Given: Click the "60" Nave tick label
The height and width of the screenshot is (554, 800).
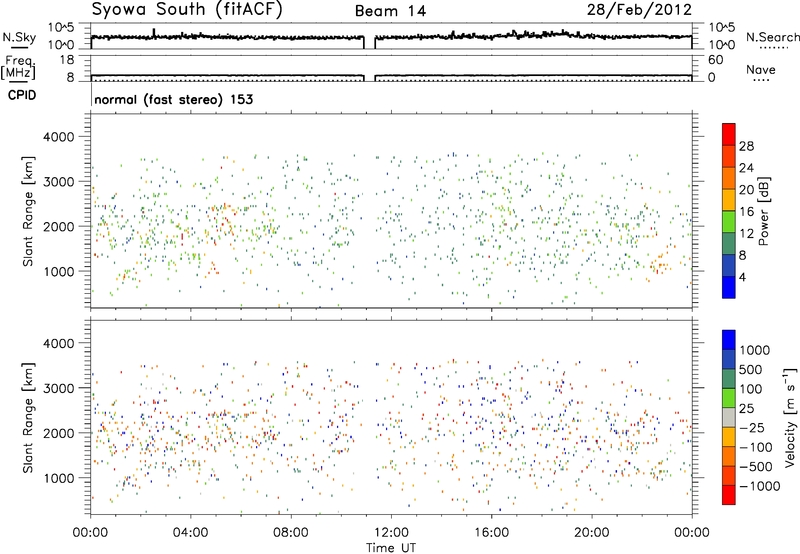Looking at the screenshot, I should pyautogui.click(x=715, y=60).
